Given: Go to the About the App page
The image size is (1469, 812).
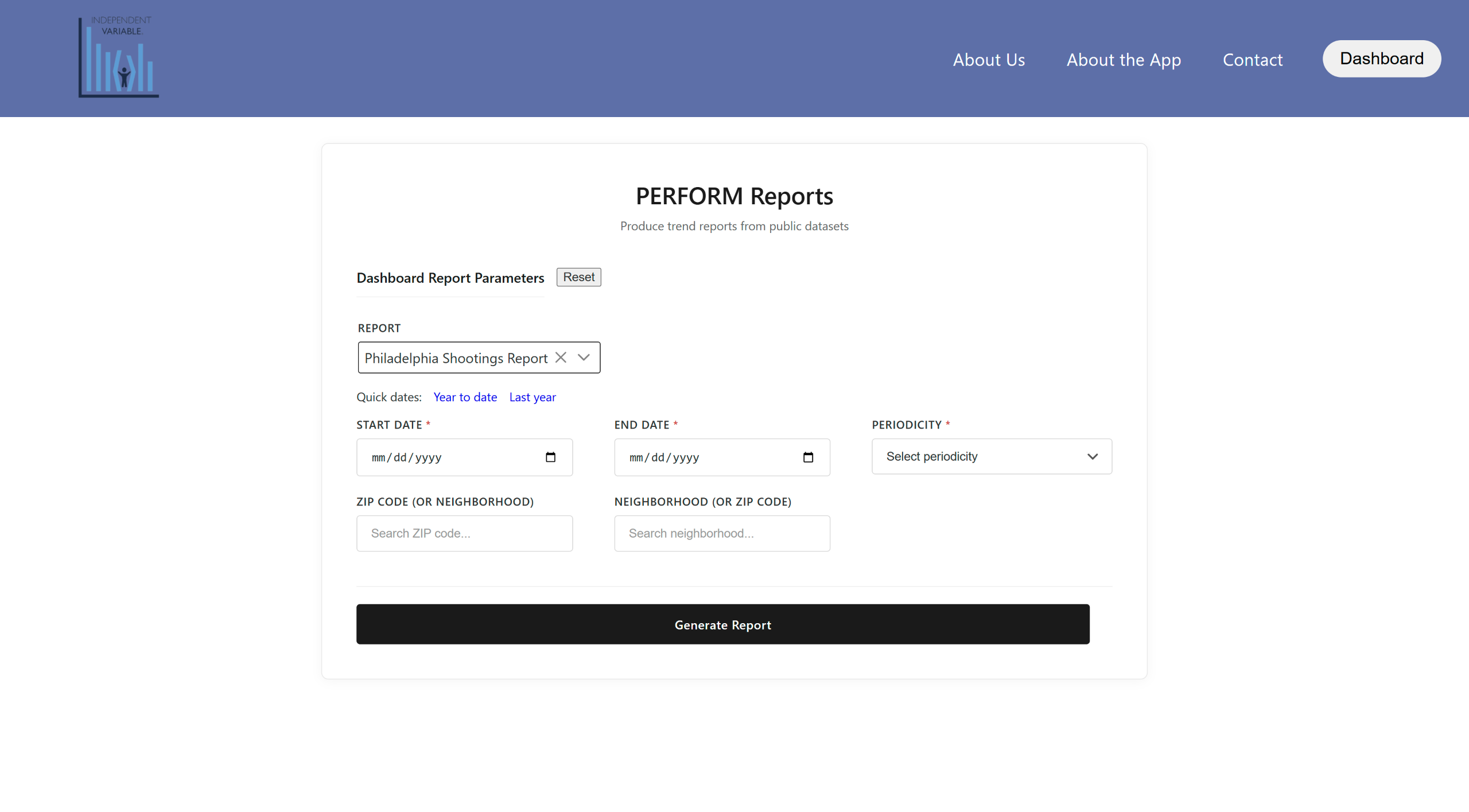Looking at the screenshot, I should (1123, 60).
